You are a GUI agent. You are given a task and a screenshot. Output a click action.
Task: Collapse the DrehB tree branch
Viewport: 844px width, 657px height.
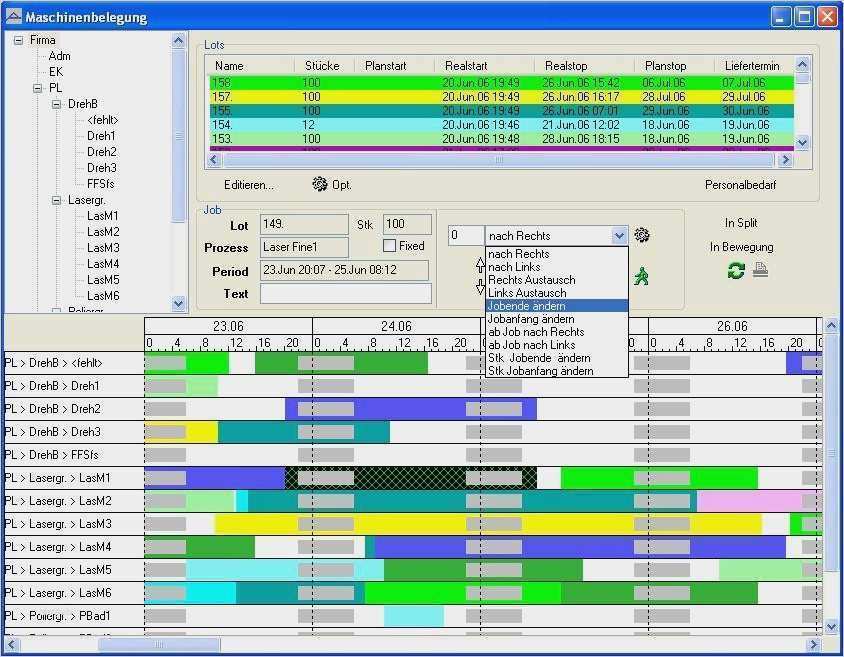[x=57, y=104]
